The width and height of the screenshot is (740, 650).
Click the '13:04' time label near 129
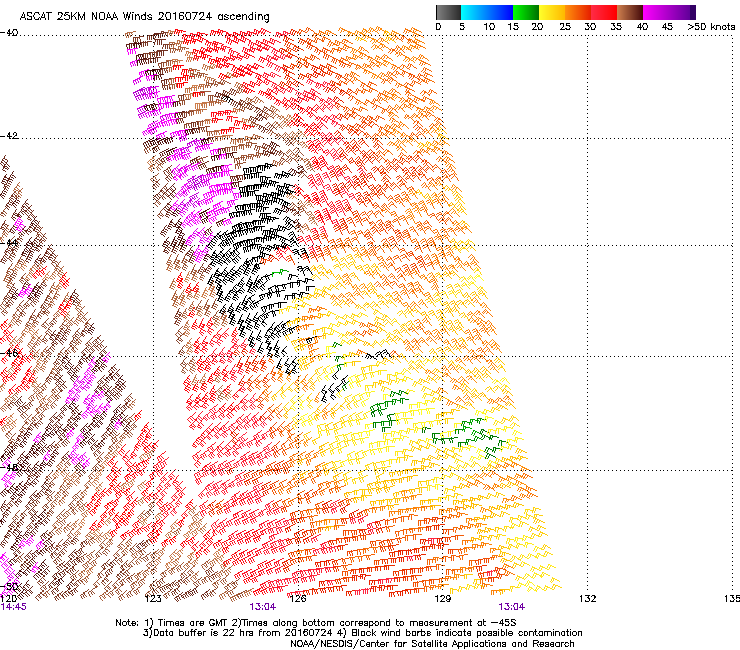coord(512,607)
